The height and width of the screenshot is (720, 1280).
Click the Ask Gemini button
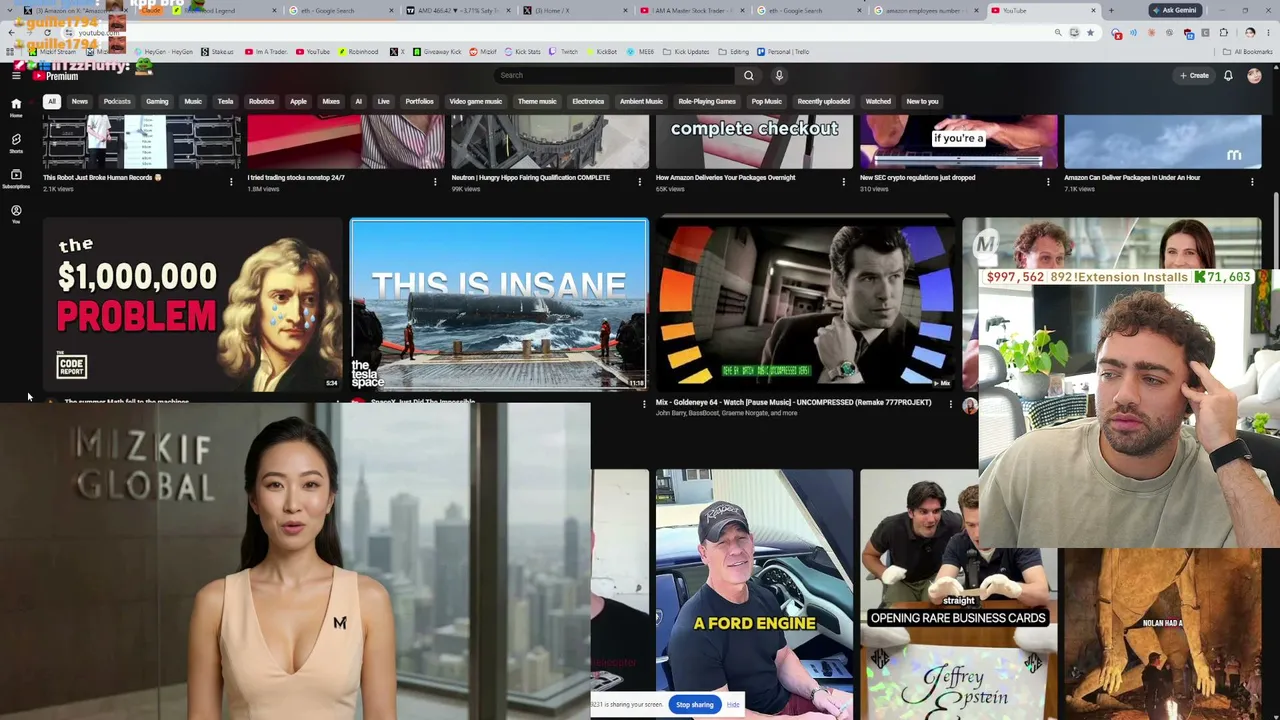coord(1174,10)
